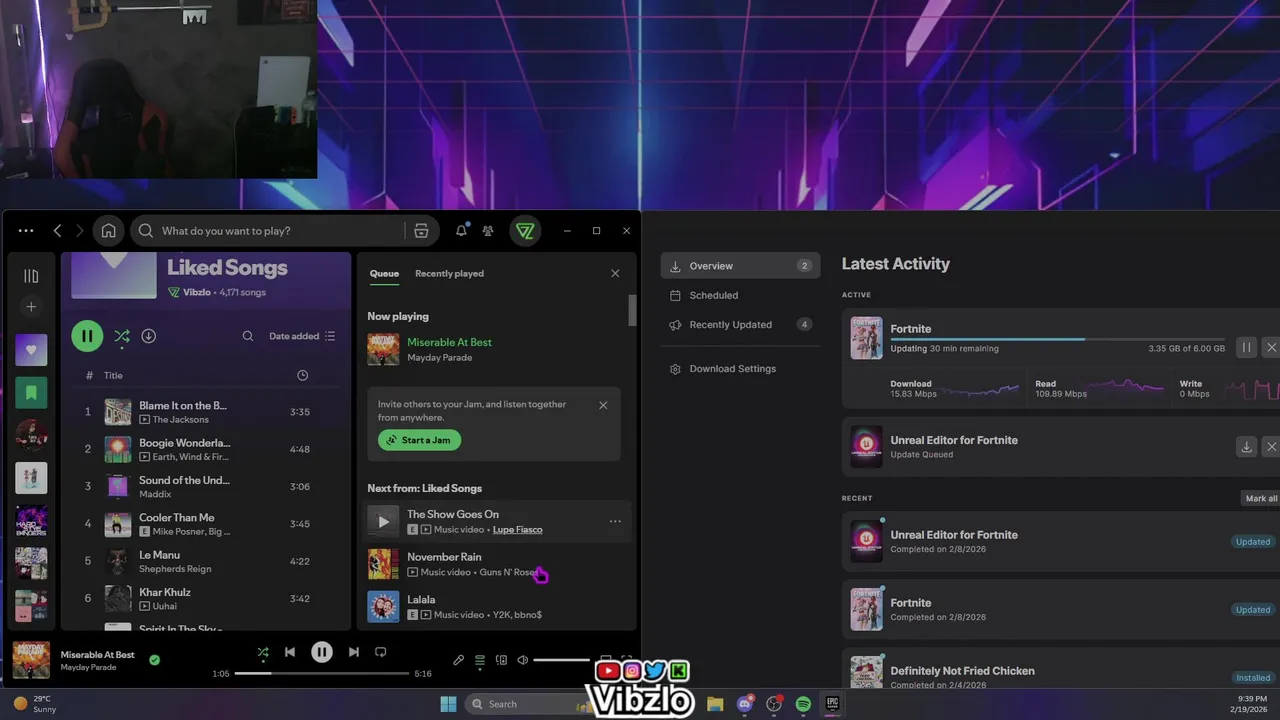Open Date added sort dropdown

[x=302, y=336]
